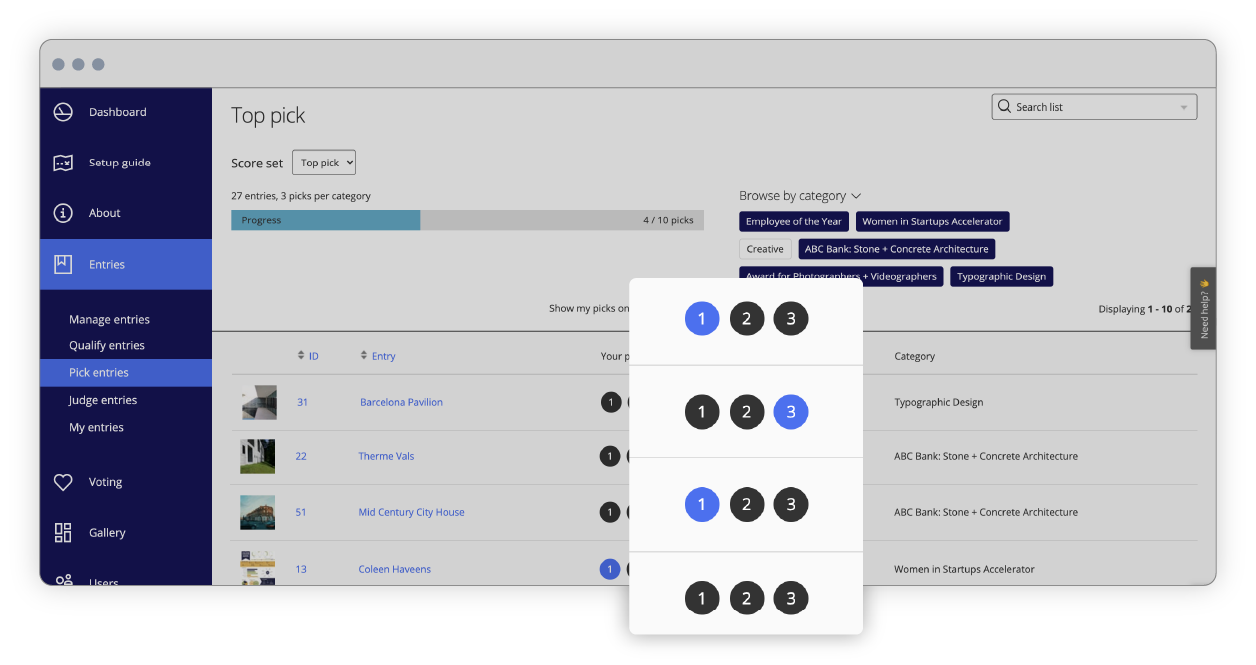1256x665 pixels.
Task: Deselect pick 1 on Coleen Haveens
Action: (610, 568)
